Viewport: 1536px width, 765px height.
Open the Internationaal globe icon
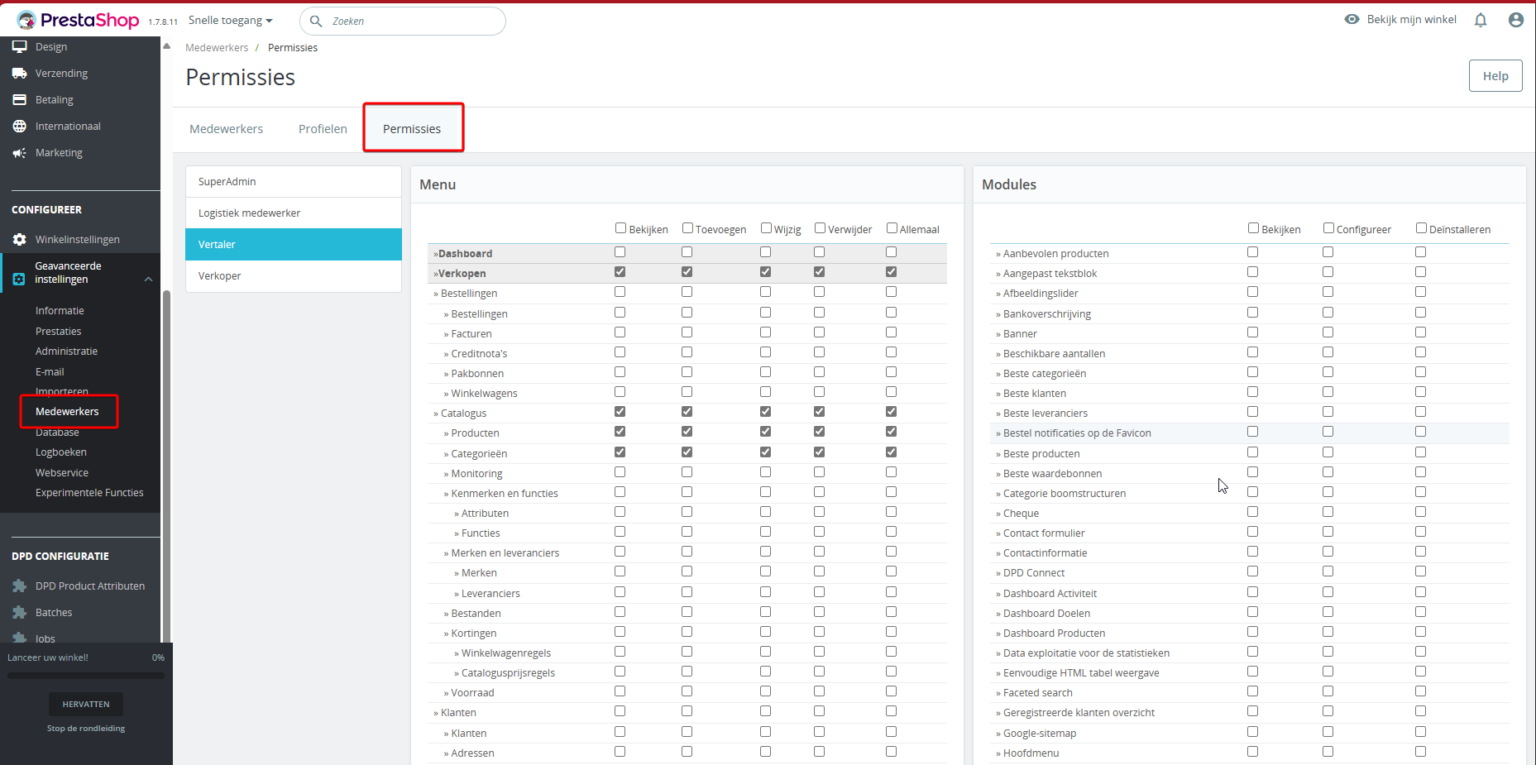pos(18,125)
